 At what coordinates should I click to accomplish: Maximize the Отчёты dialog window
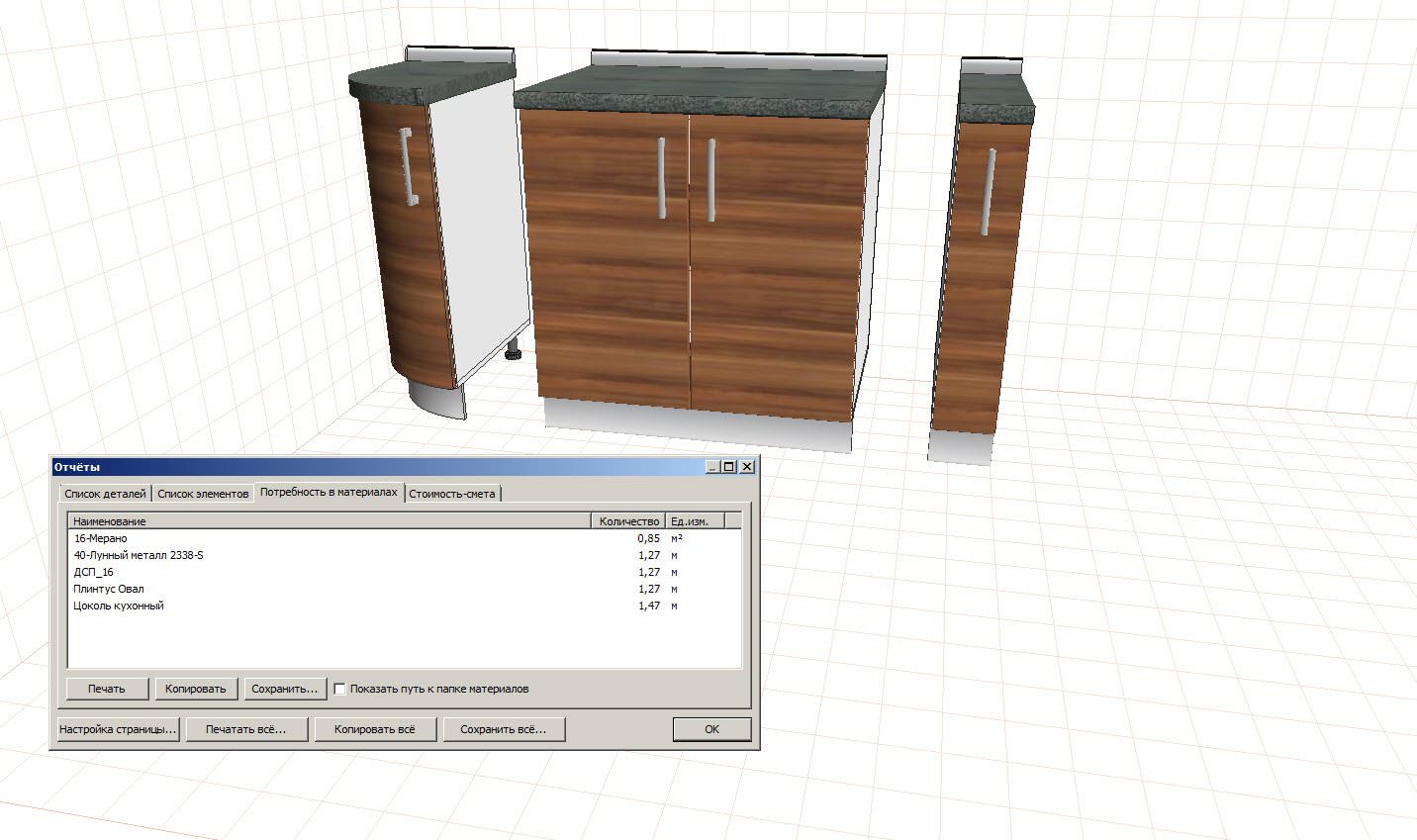(729, 467)
